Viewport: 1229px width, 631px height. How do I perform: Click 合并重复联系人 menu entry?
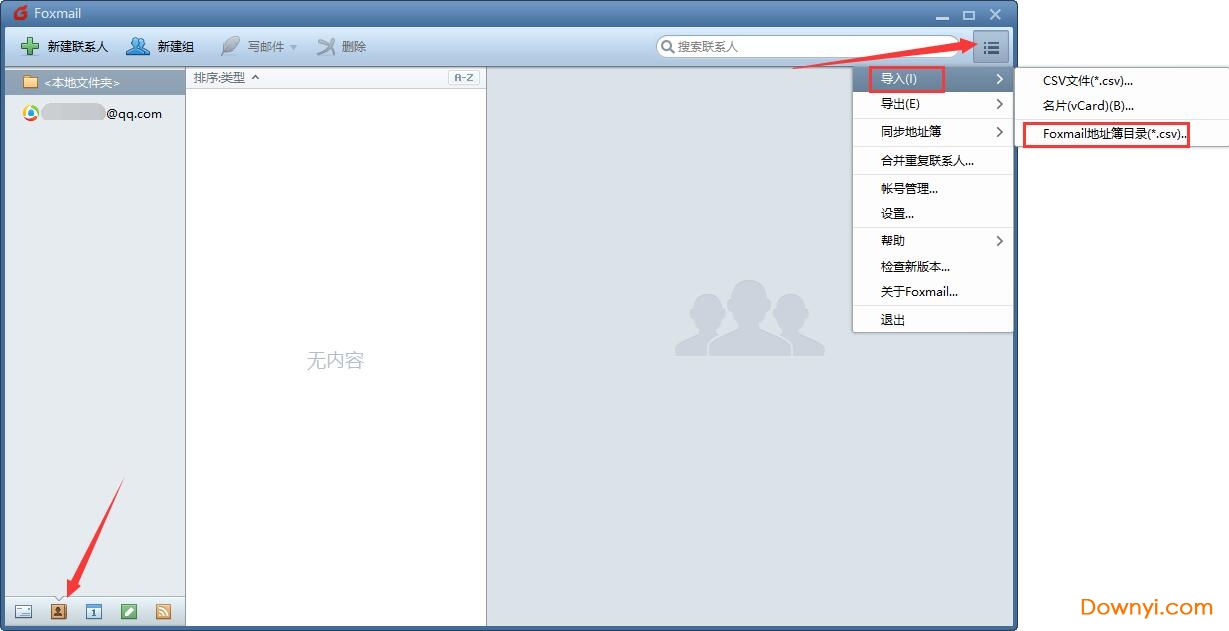pos(927,160)
